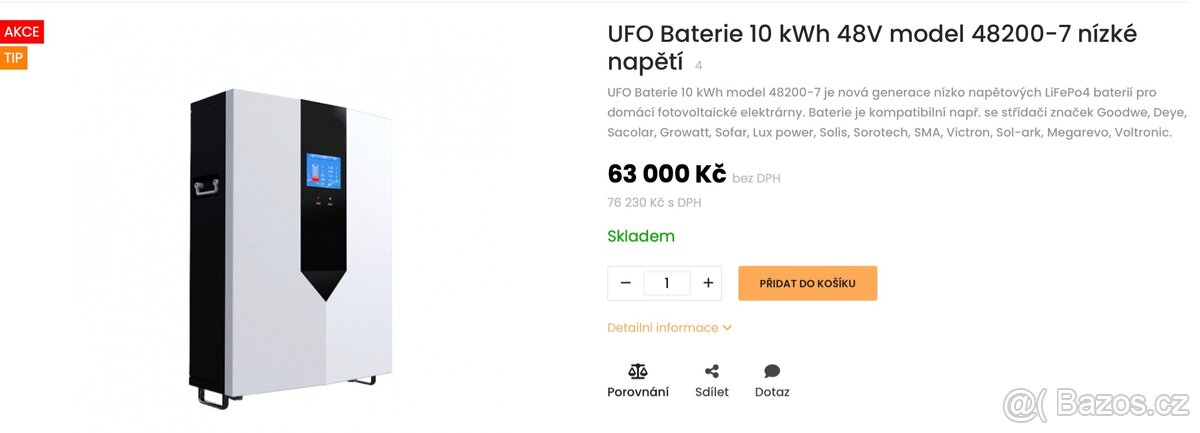Screen dimensions: 1200x433
Task: Click the review count number after the title
Action: click(x=698, y=66)
